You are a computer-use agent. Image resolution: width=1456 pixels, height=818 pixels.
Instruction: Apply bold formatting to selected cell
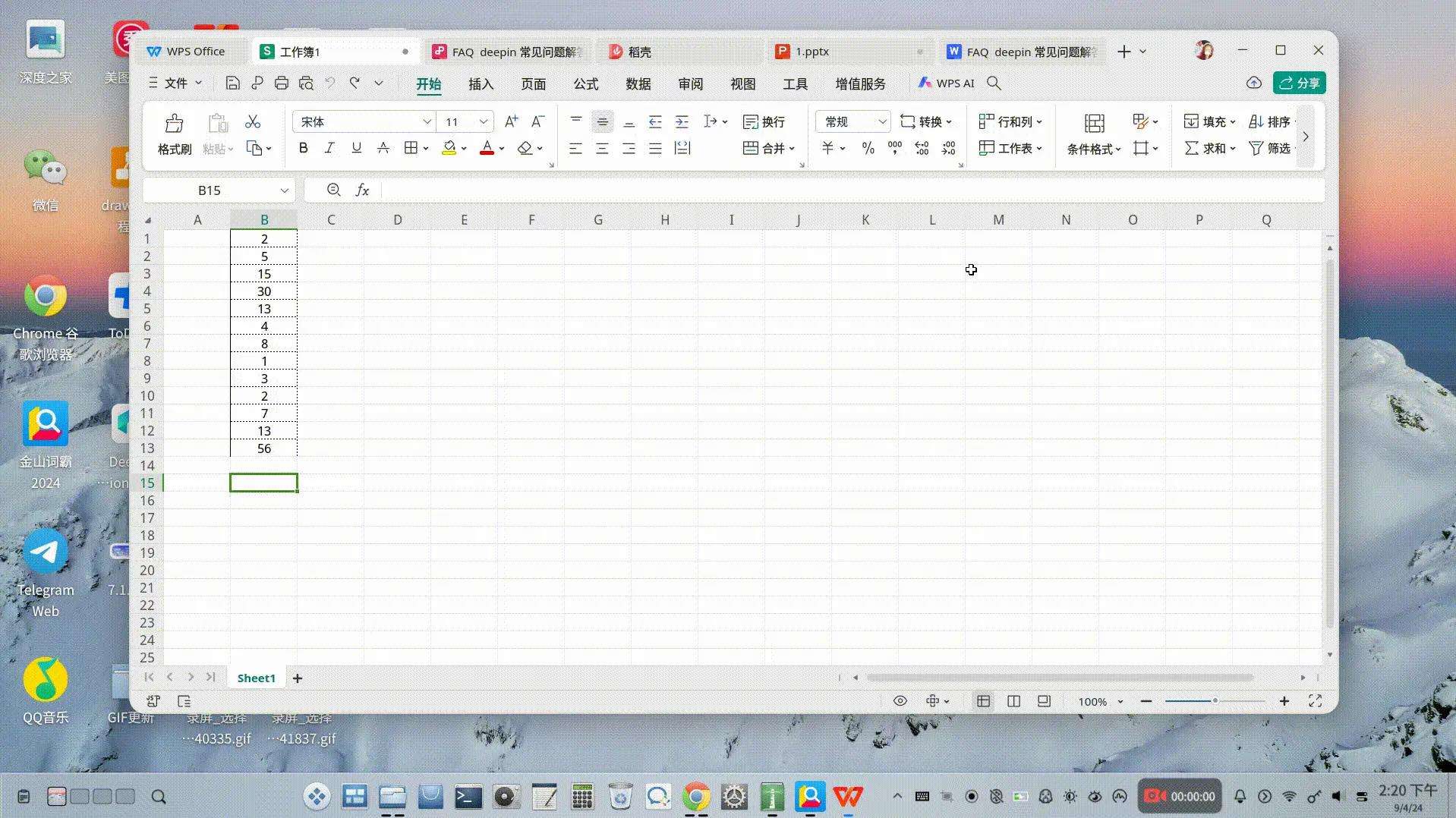click(x=303, y=148)
